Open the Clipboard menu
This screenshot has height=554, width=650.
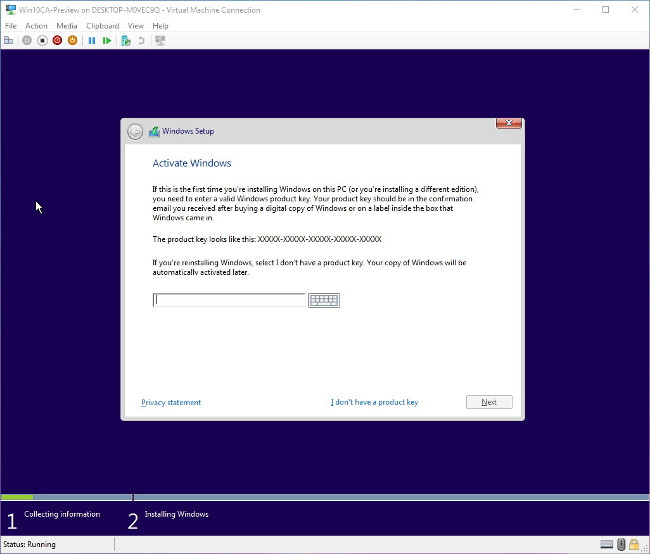click(x=103, y=26)
